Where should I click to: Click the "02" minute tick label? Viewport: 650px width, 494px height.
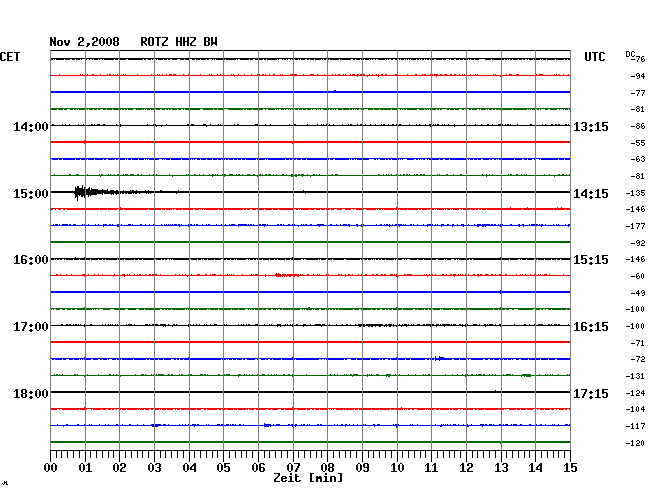(x=119, y=468)
